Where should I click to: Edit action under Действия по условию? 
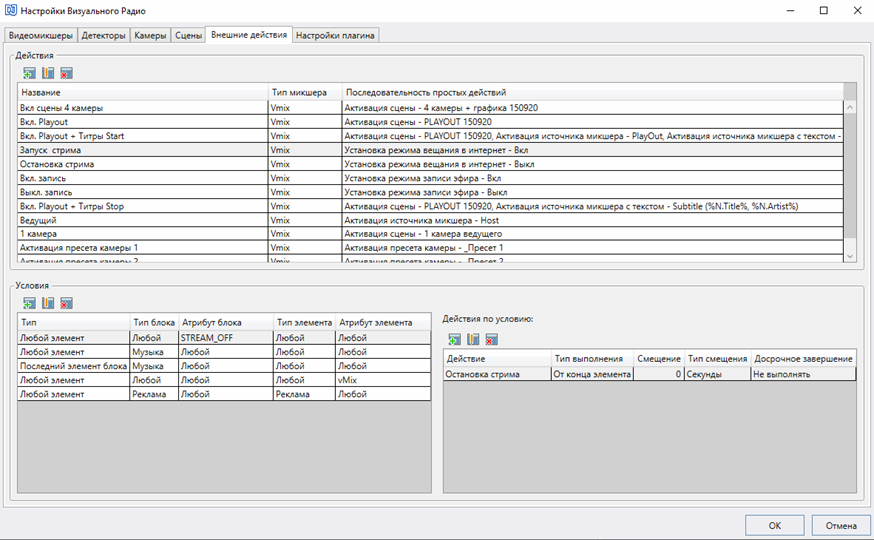(473, 339)
